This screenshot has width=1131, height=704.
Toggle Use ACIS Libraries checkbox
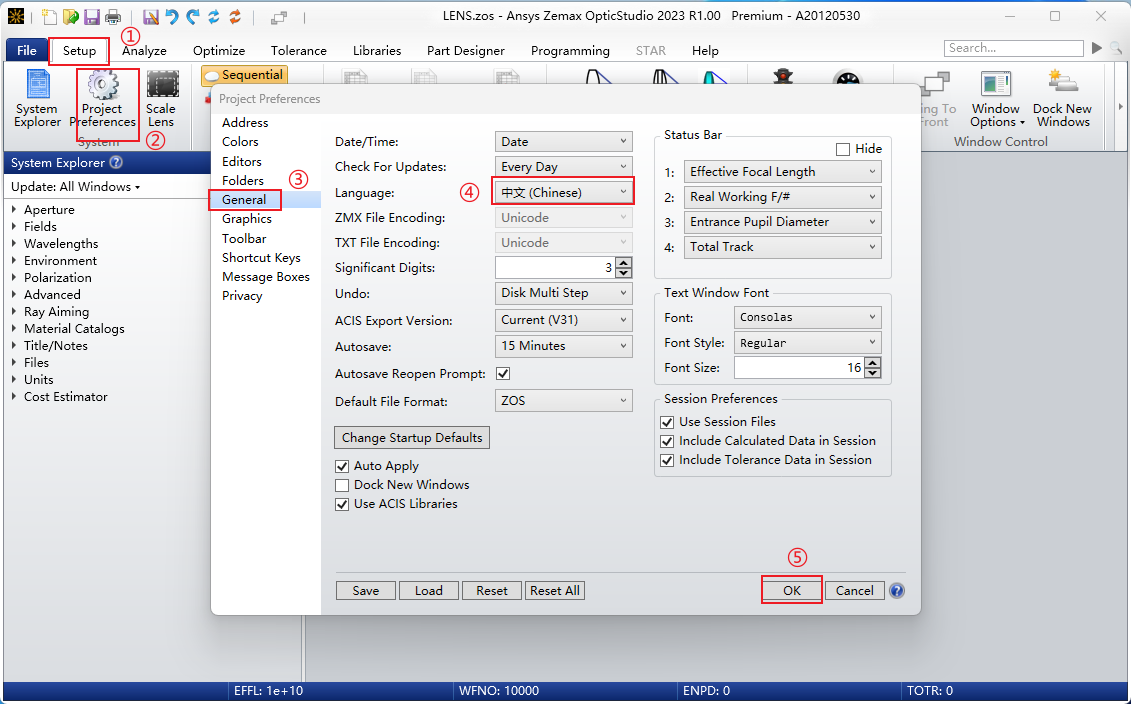[342, 504]
